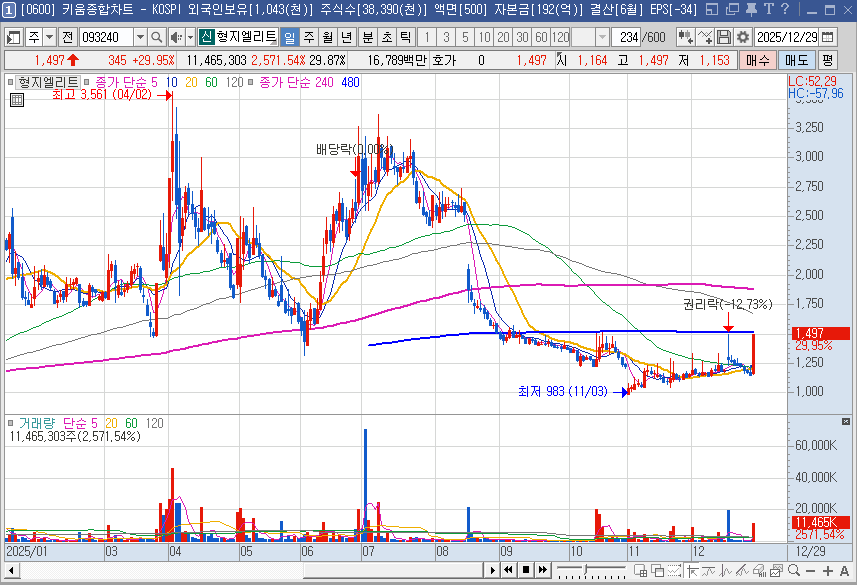Click the magnifier zoom icon at bottom
Screen dimensions: 857x585
coord(794,571)
